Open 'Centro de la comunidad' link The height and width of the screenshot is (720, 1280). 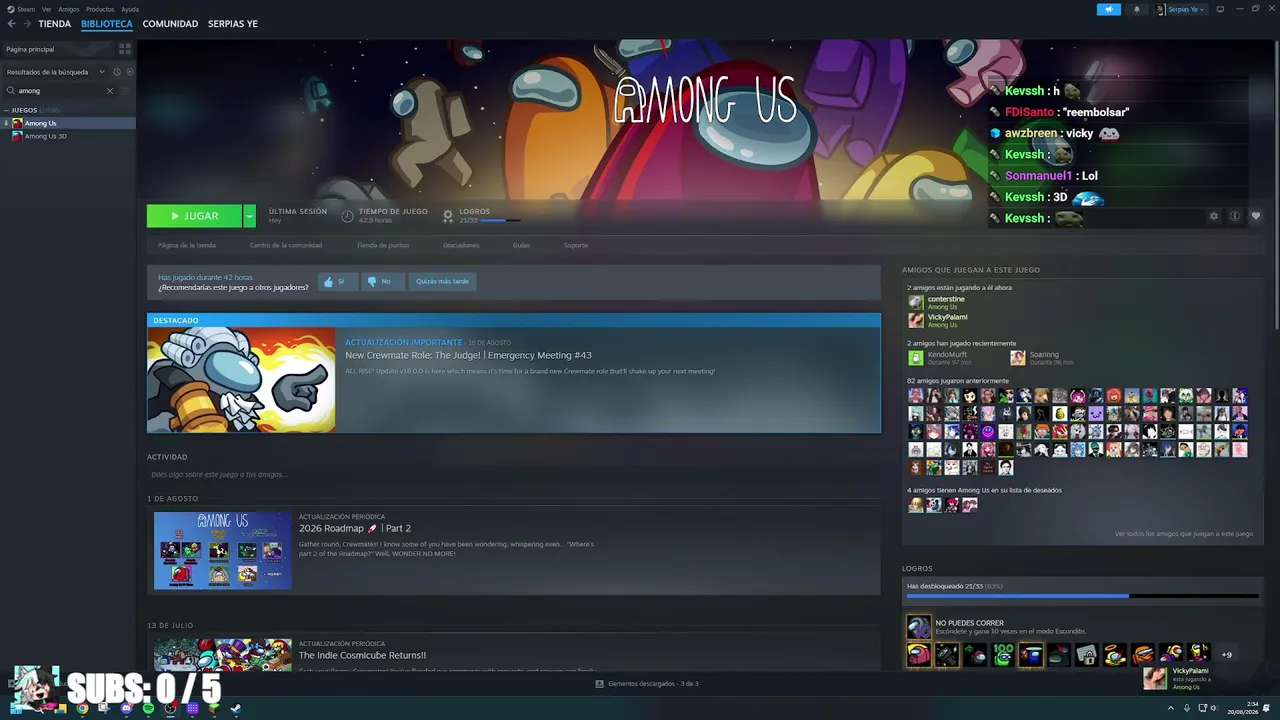(x=286, y=245)
